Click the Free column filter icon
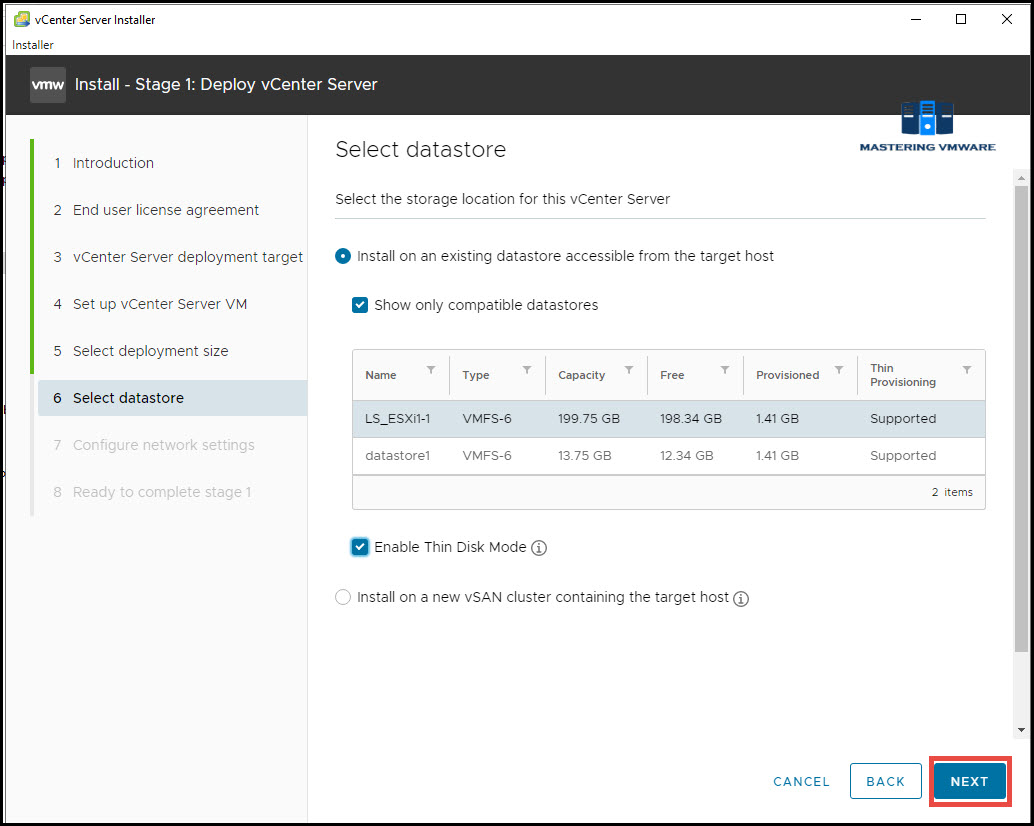The image size is (1034, 826). [725, 370]
